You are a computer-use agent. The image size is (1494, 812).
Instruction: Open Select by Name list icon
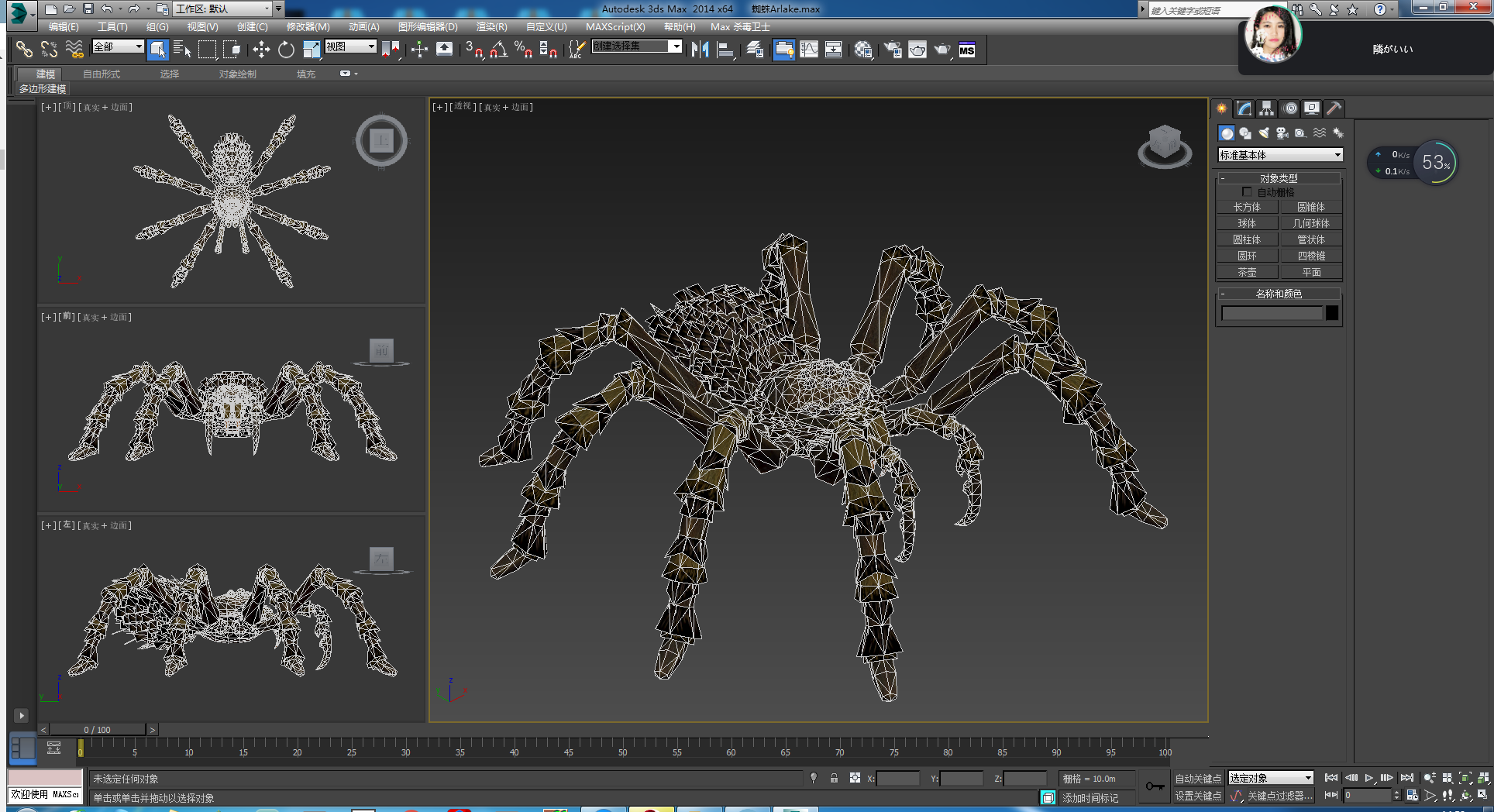pyautogui.click(x=182, y=50)
